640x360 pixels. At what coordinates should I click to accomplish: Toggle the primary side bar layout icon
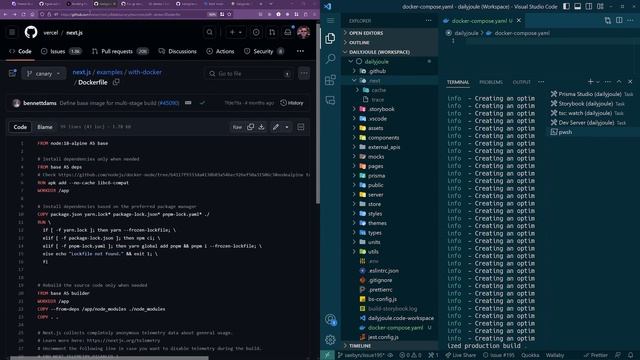click(x=566, y=7)
